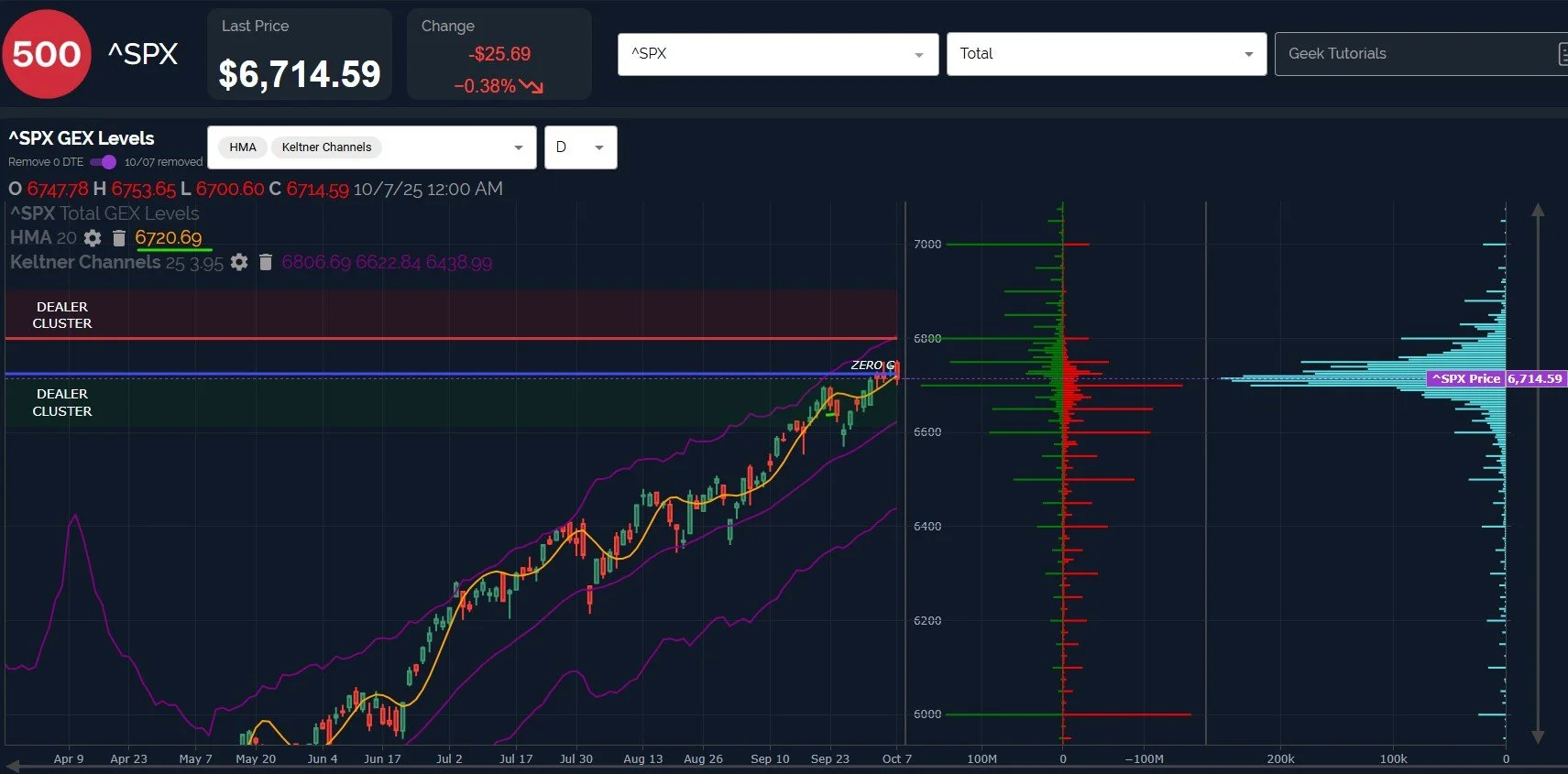Click the Last Price $6,714.59 card

click(x=300, y=54)
